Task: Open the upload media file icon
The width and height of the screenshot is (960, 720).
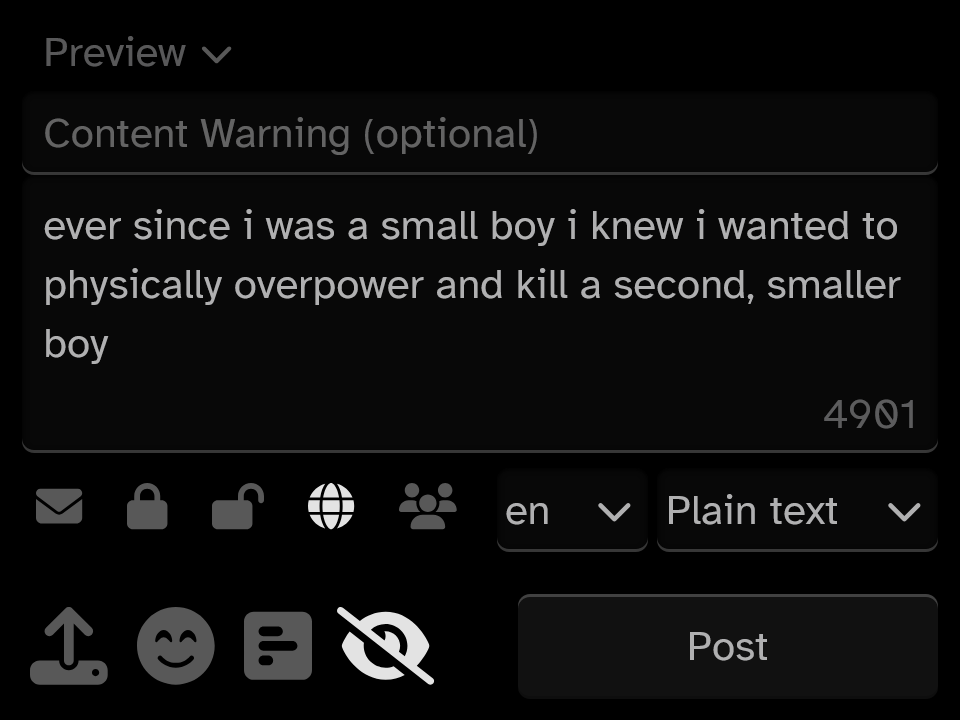Action: tap(69, 646)
